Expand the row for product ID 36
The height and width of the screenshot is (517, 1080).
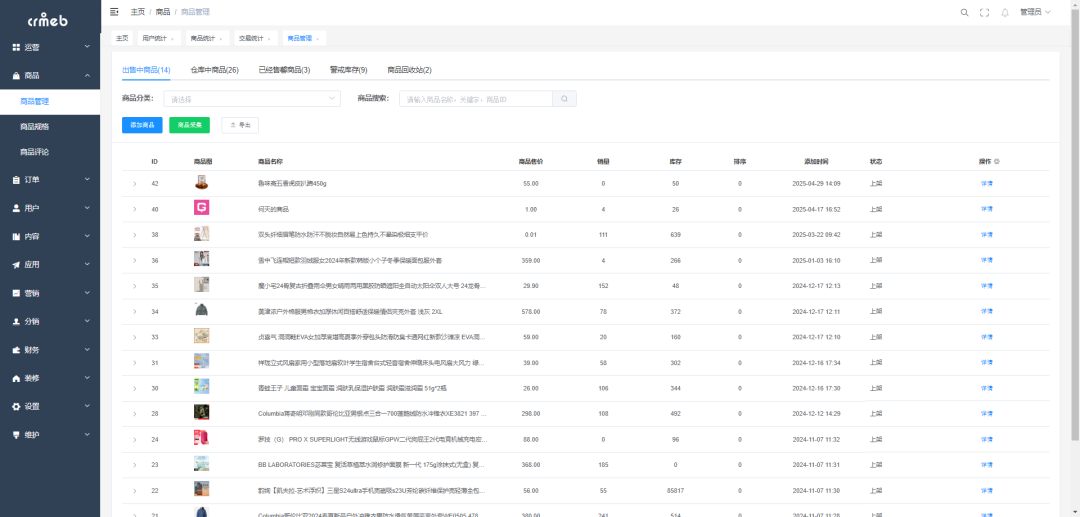134,260
